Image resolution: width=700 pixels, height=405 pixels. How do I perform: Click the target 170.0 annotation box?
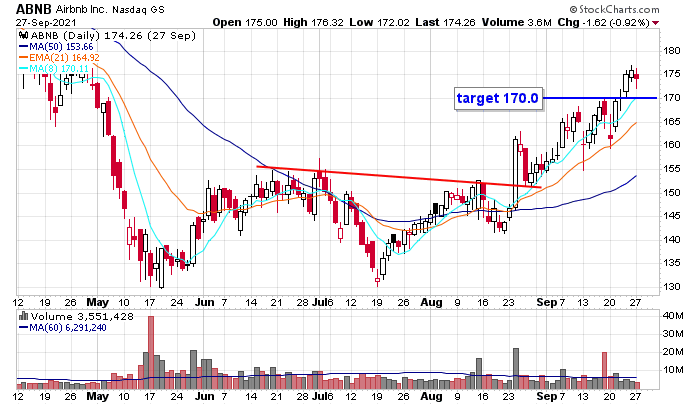coord(499,98)
